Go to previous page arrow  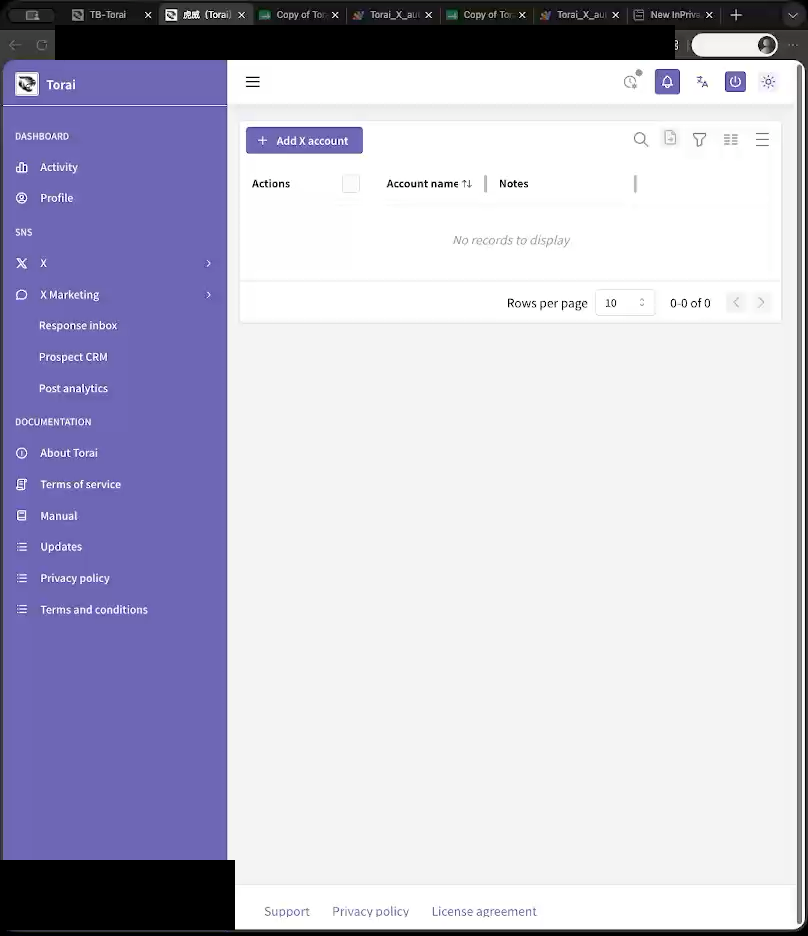pos(736,303)
